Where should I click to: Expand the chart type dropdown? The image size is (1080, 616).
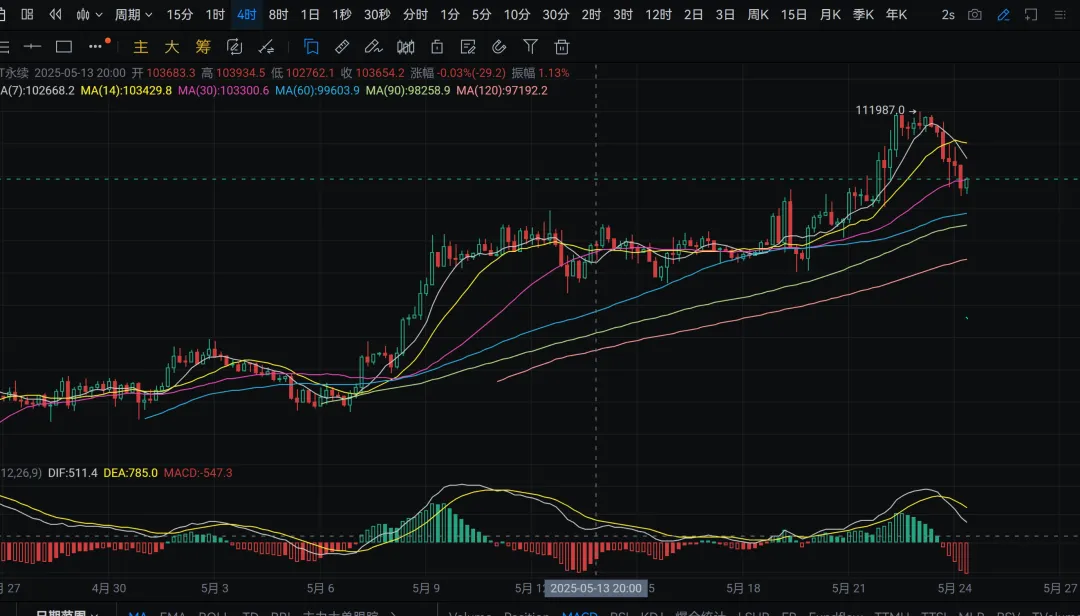89,15
